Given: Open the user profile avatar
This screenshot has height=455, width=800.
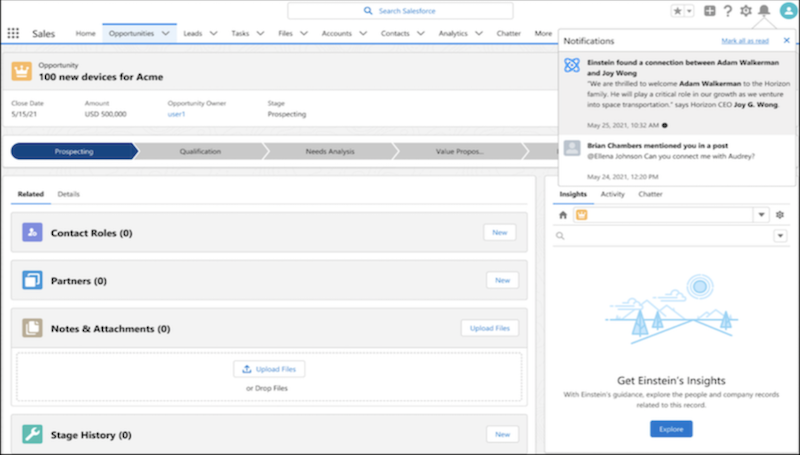Looking at the screenshot, I should click(x=789, y=11).
